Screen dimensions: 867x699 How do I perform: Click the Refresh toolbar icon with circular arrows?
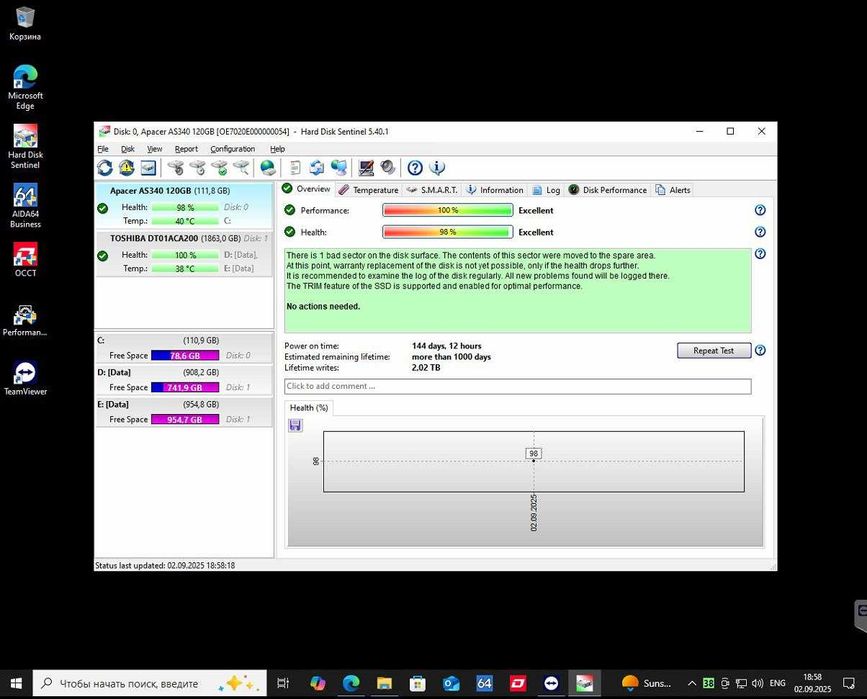105,168
